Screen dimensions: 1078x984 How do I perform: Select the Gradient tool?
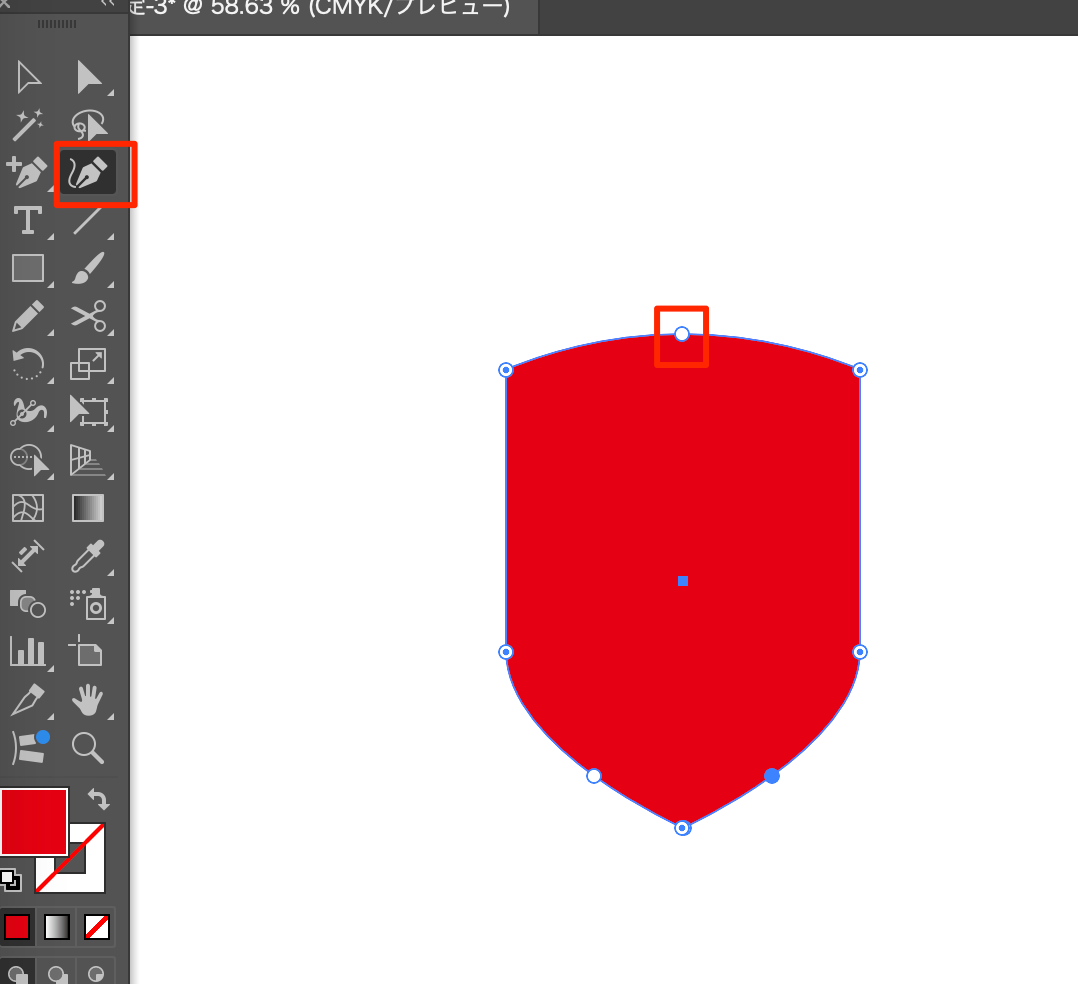coord(89,508)
